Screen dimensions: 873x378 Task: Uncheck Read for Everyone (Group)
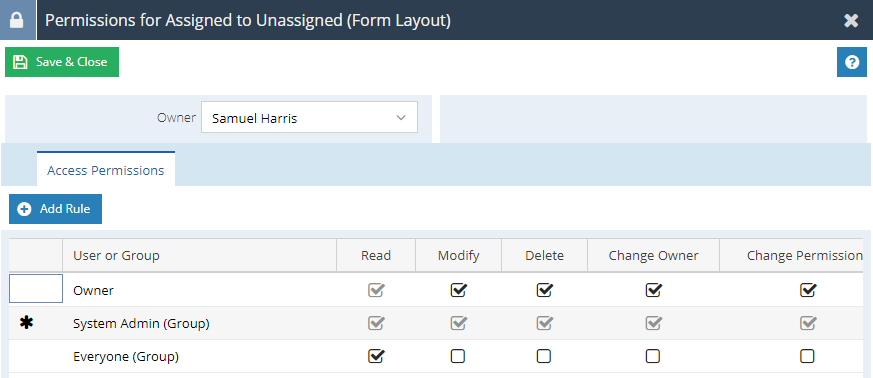click(x=376, y=356)
